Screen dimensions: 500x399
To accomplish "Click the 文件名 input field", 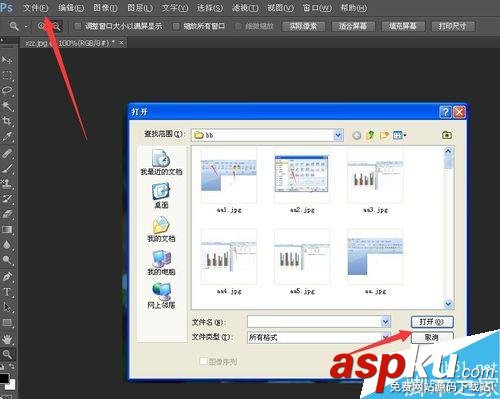I will [x=314, y=322].
